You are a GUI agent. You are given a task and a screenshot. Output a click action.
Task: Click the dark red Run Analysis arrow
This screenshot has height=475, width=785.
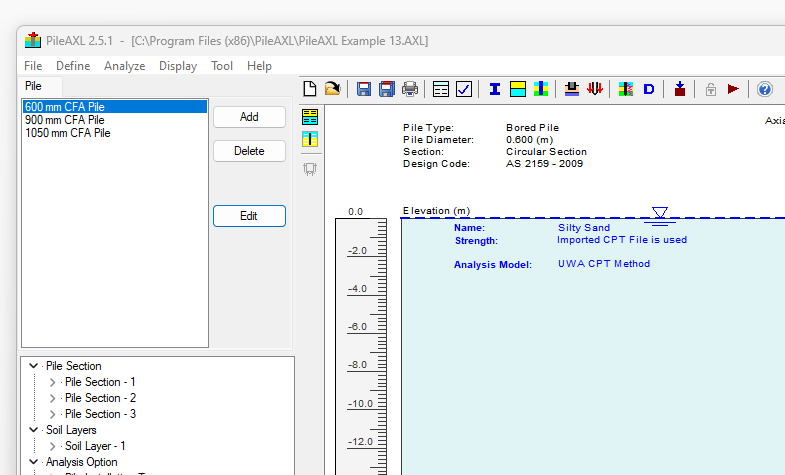[x=733, y=89]
